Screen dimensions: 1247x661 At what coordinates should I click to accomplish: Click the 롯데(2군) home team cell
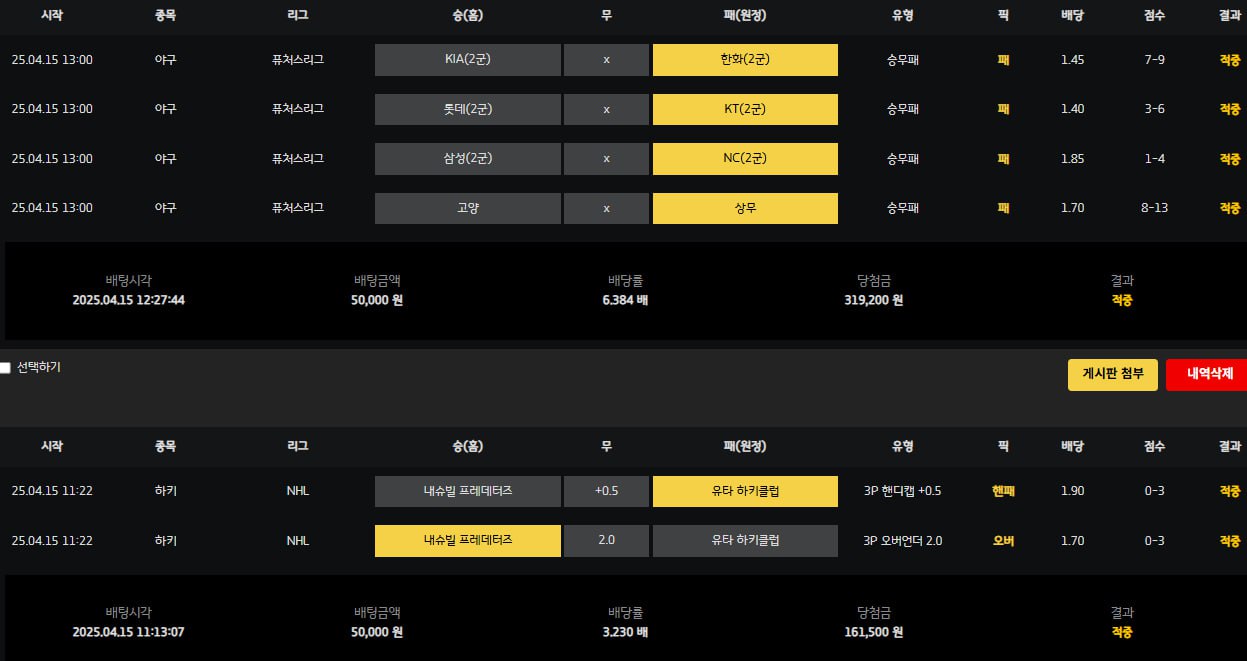468,109
